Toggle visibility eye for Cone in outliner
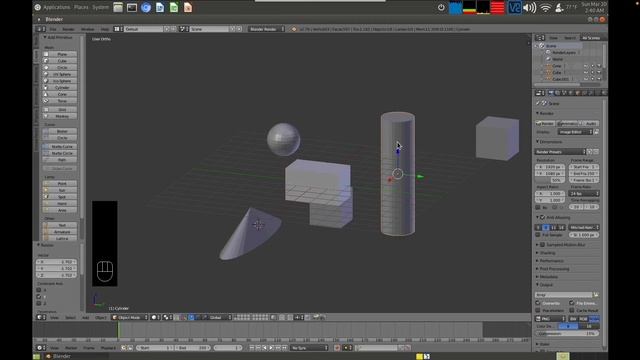Image resolution: width=640 pixels, height=360 pixels. [586, 66]
